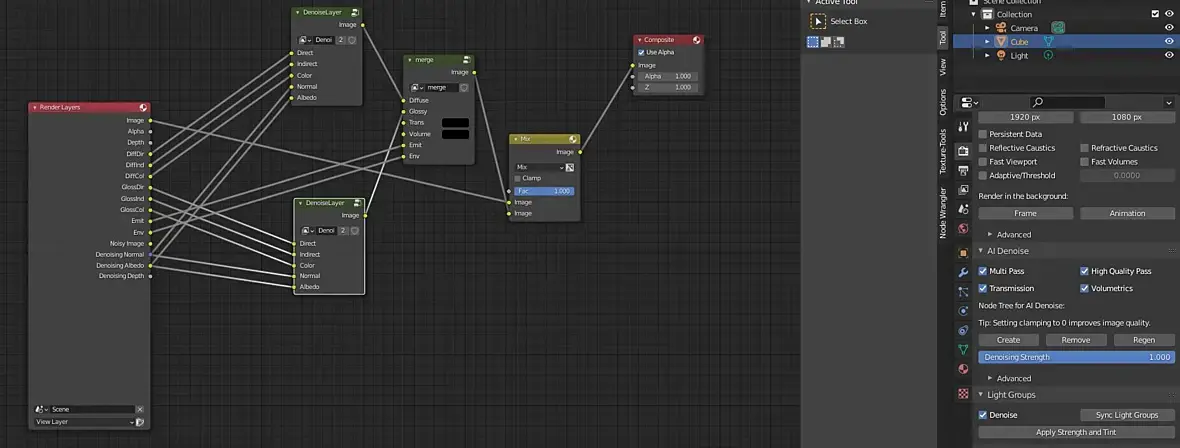The height and width of the screenshot is (448, 1180).
Task: Click the Composite node preview sphere icon
Action: pyautogui.click(x=697, y=40)
